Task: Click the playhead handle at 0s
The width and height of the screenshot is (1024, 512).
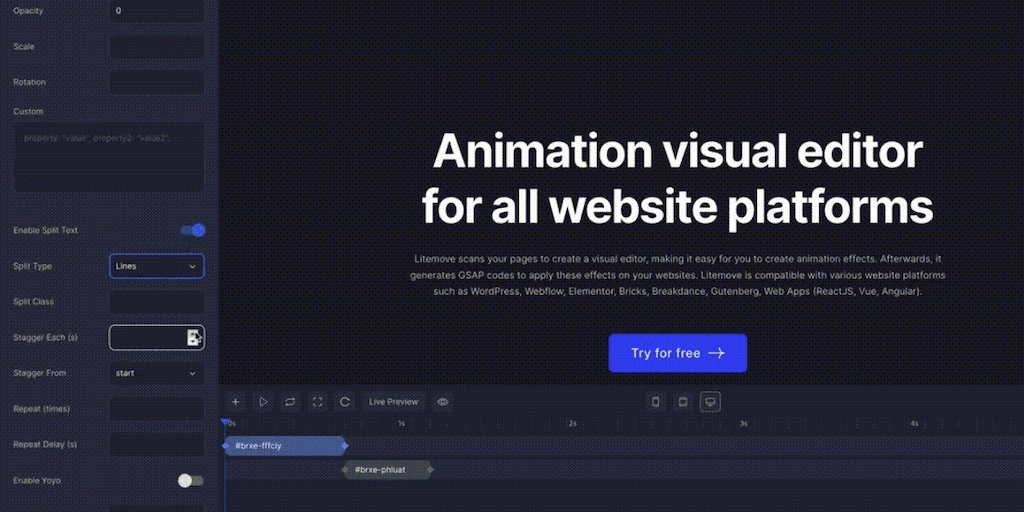Action: [225, 423]
